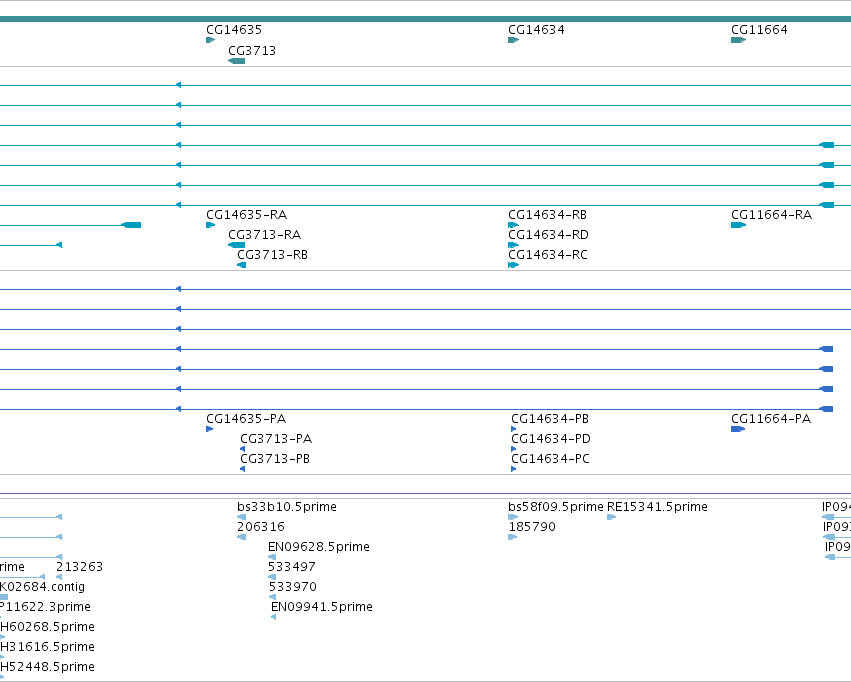Select transcript CG3713-RB label
The height and width of the screenshot is (682, 851).
click(272, 255)
